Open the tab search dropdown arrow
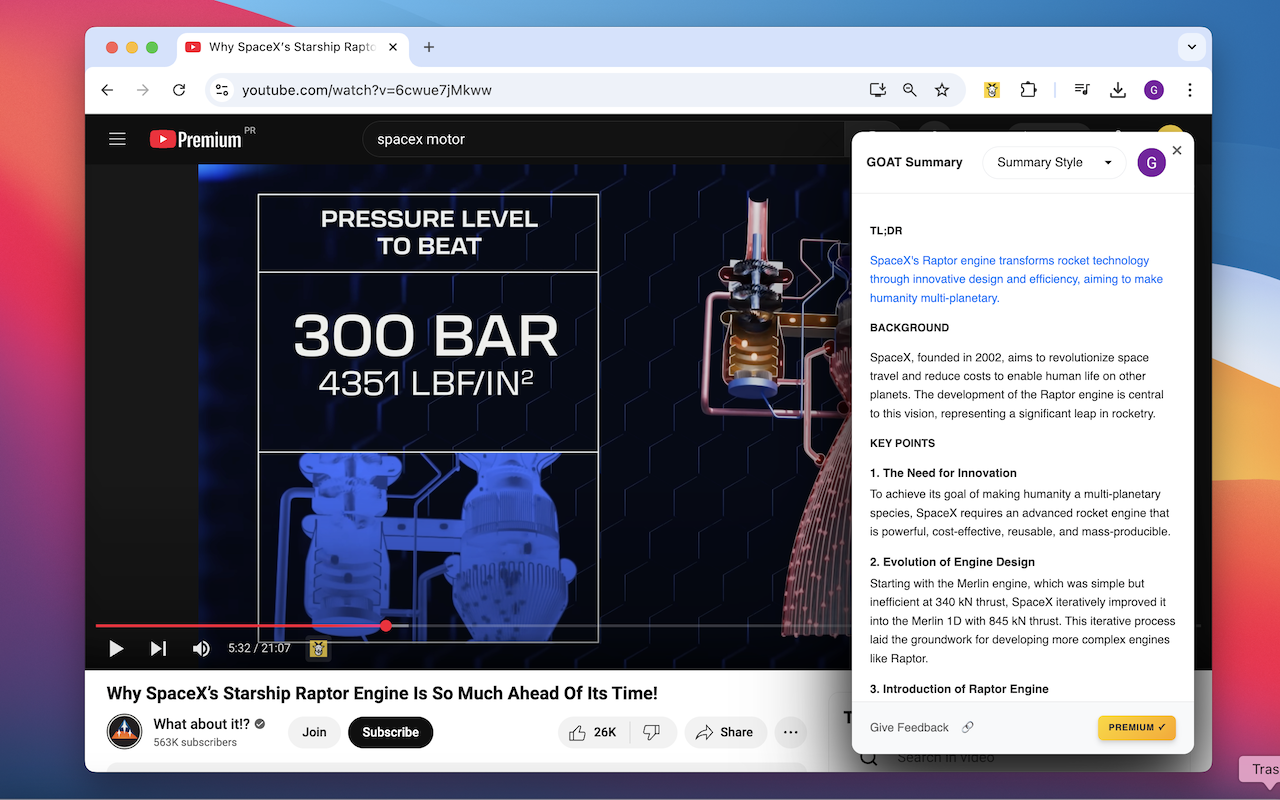The width and height of the screenshot is (1280, 800). click(x=1191, y=47)
